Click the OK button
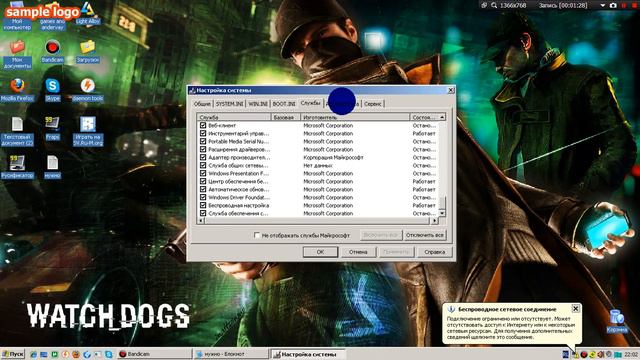The image size is (640, 360). point(320,252)
